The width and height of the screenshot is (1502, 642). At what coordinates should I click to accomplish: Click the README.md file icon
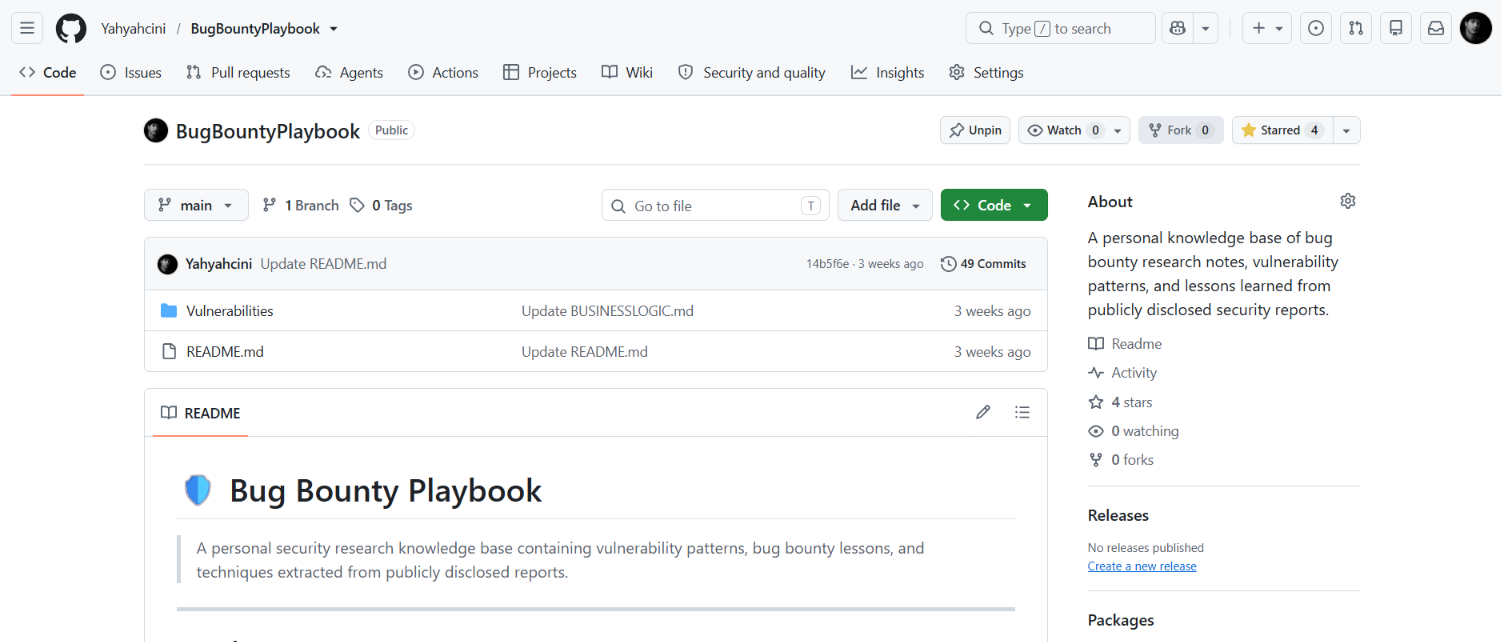pyautogui.click(x=169, y=352)
